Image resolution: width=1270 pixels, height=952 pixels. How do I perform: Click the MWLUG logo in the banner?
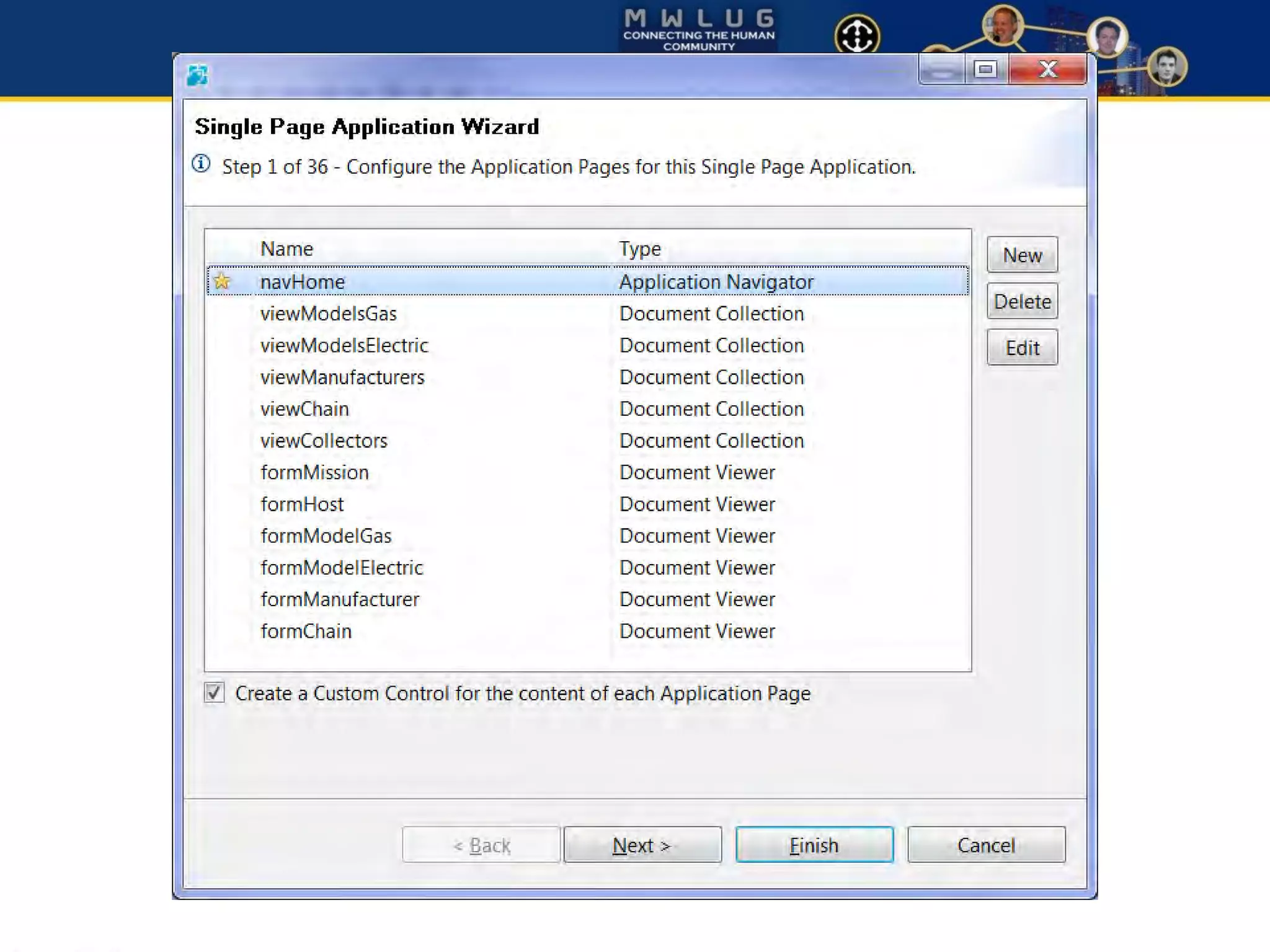point(698,29)
